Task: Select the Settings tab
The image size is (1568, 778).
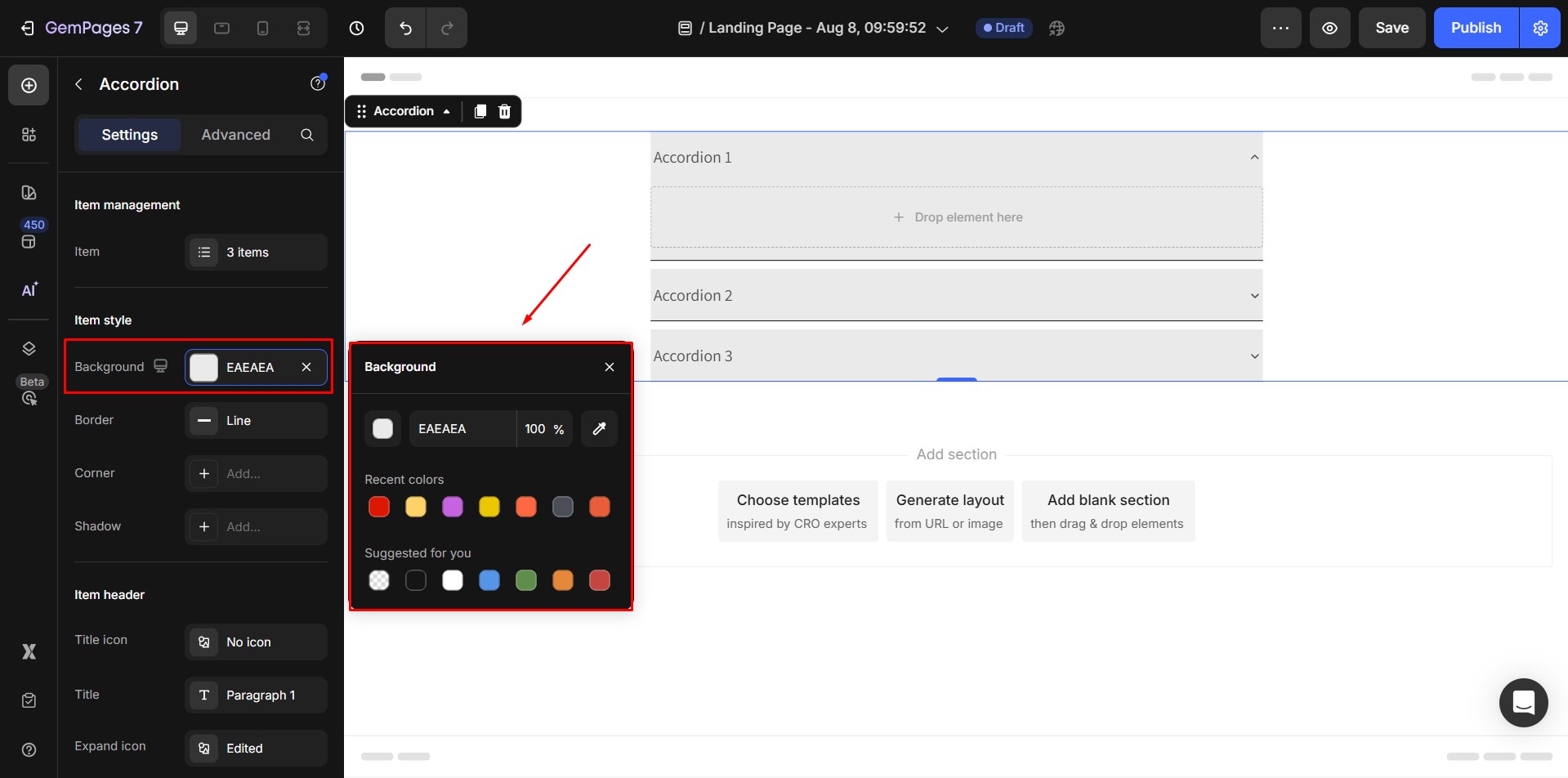Action: [129, 135]
